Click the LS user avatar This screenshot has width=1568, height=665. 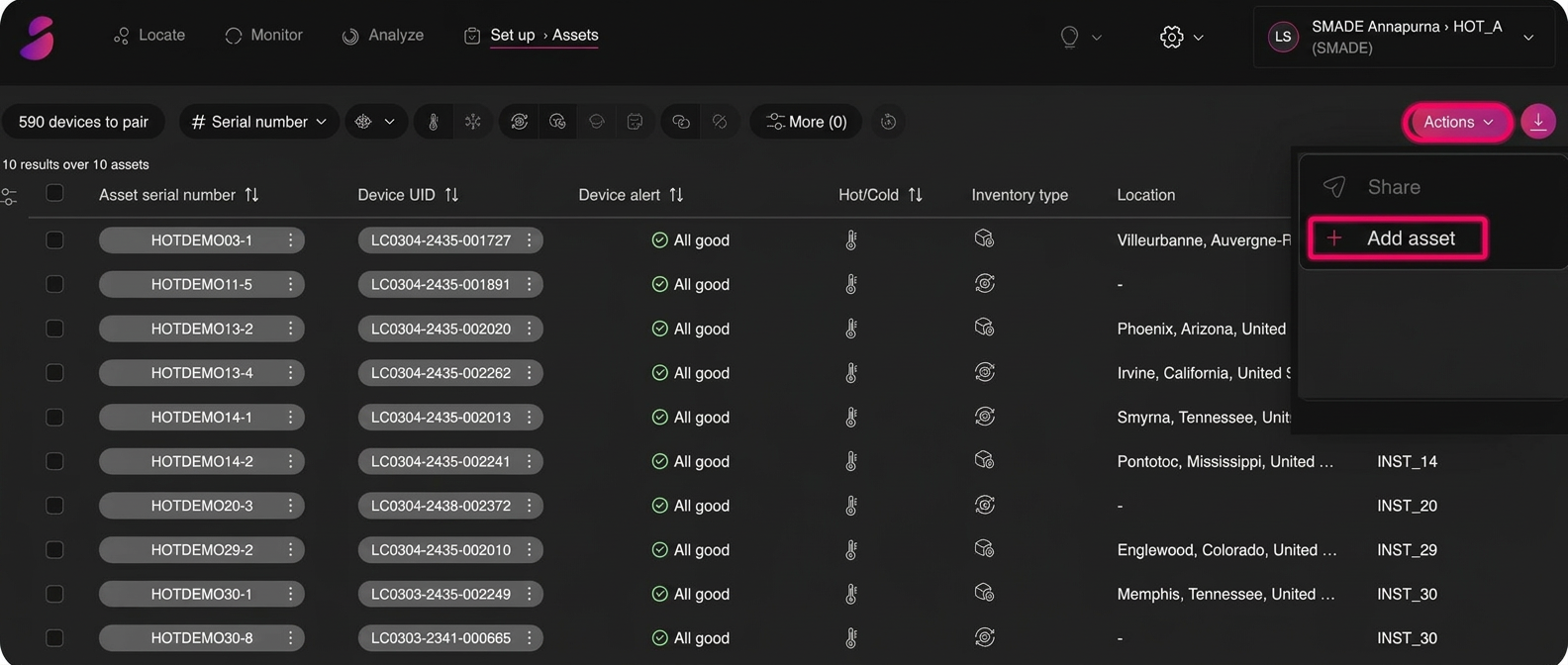pyautogui.click(x=1283, y=38)
